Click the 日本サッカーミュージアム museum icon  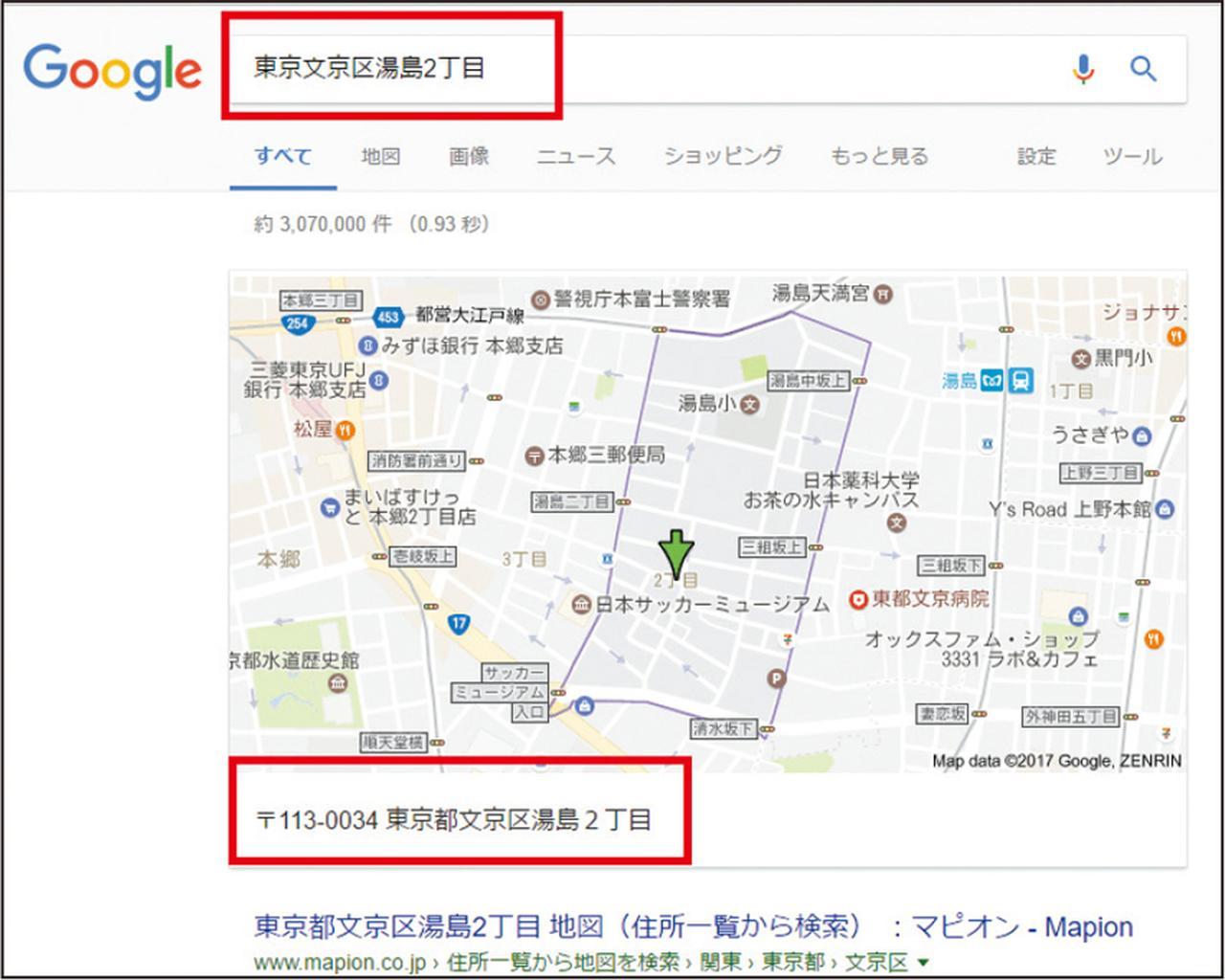click(x=582, y=604)
